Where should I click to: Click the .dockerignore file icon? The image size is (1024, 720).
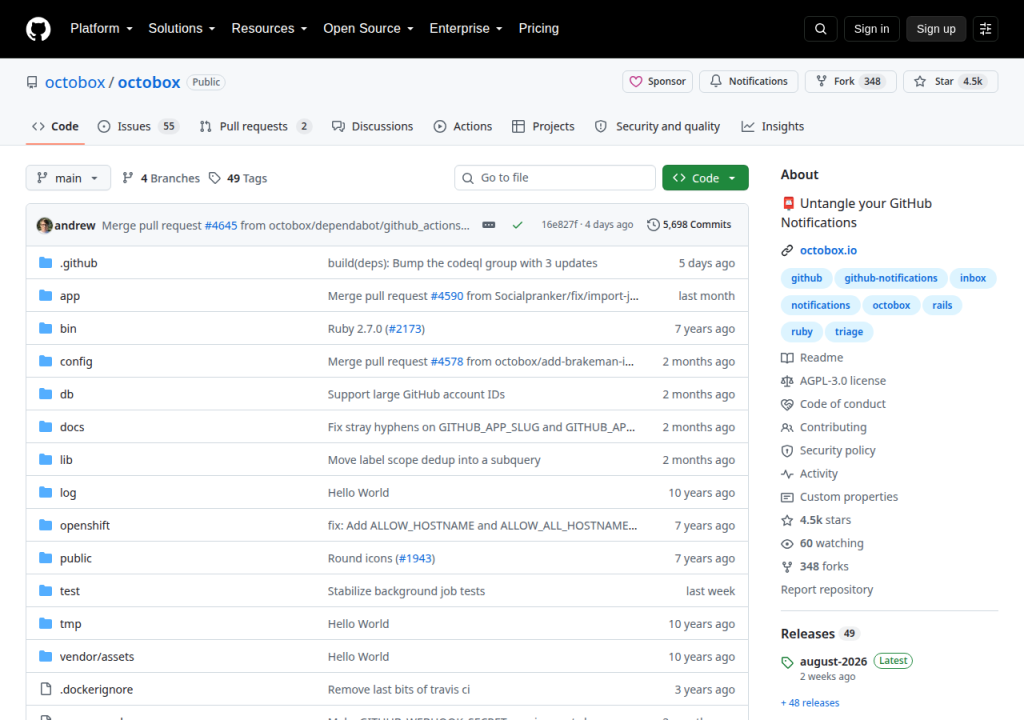[x=45, y=689]
